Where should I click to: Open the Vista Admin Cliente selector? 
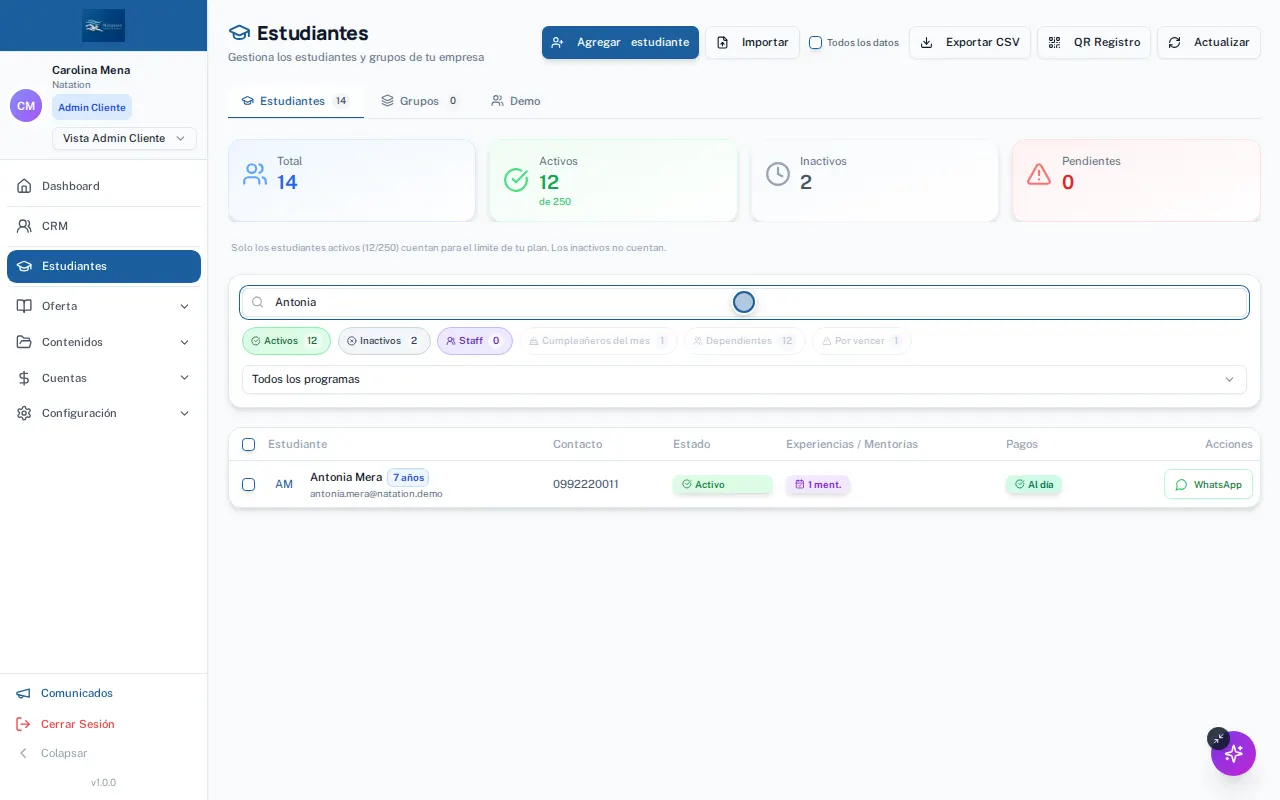124,138
